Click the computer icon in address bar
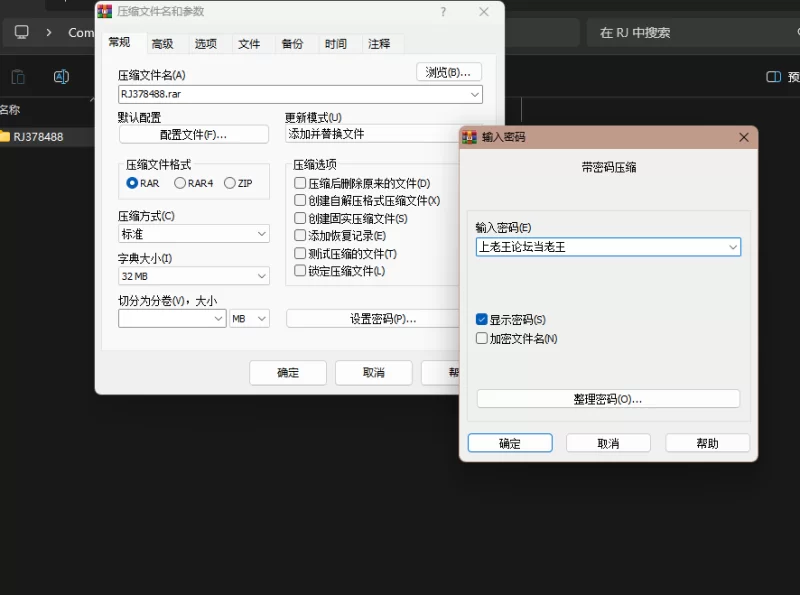This screenshot has width=800, height=595. (x=21, y=32)
